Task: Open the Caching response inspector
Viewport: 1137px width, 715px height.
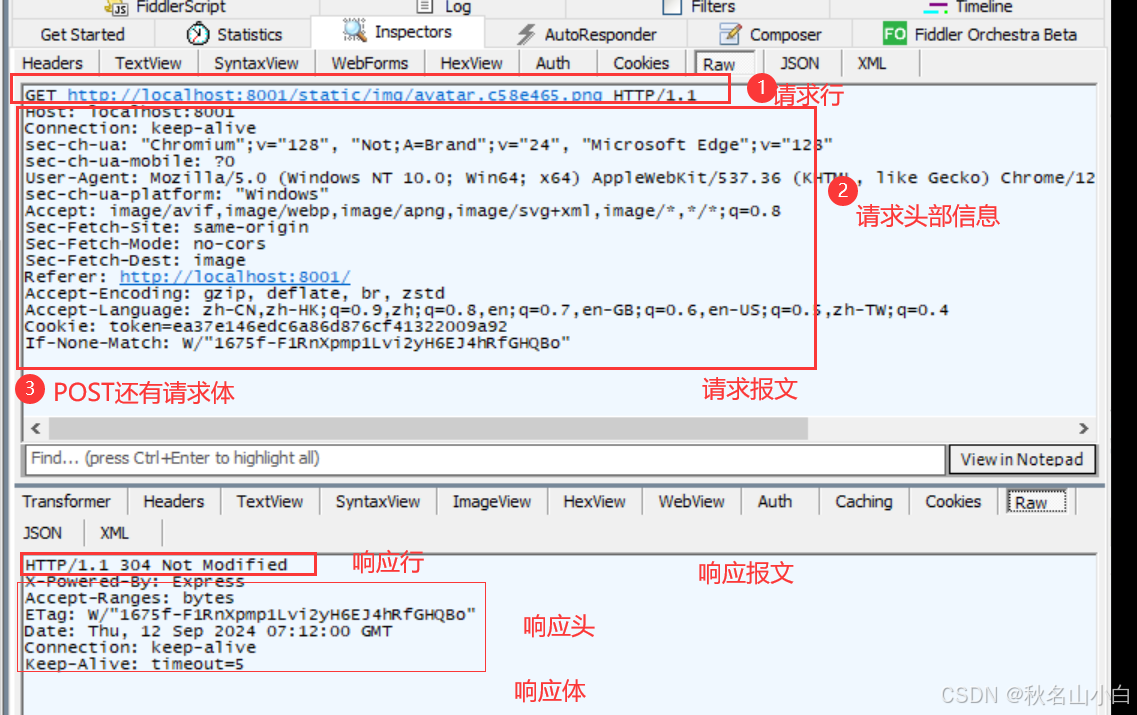Action: click(863, 501)
